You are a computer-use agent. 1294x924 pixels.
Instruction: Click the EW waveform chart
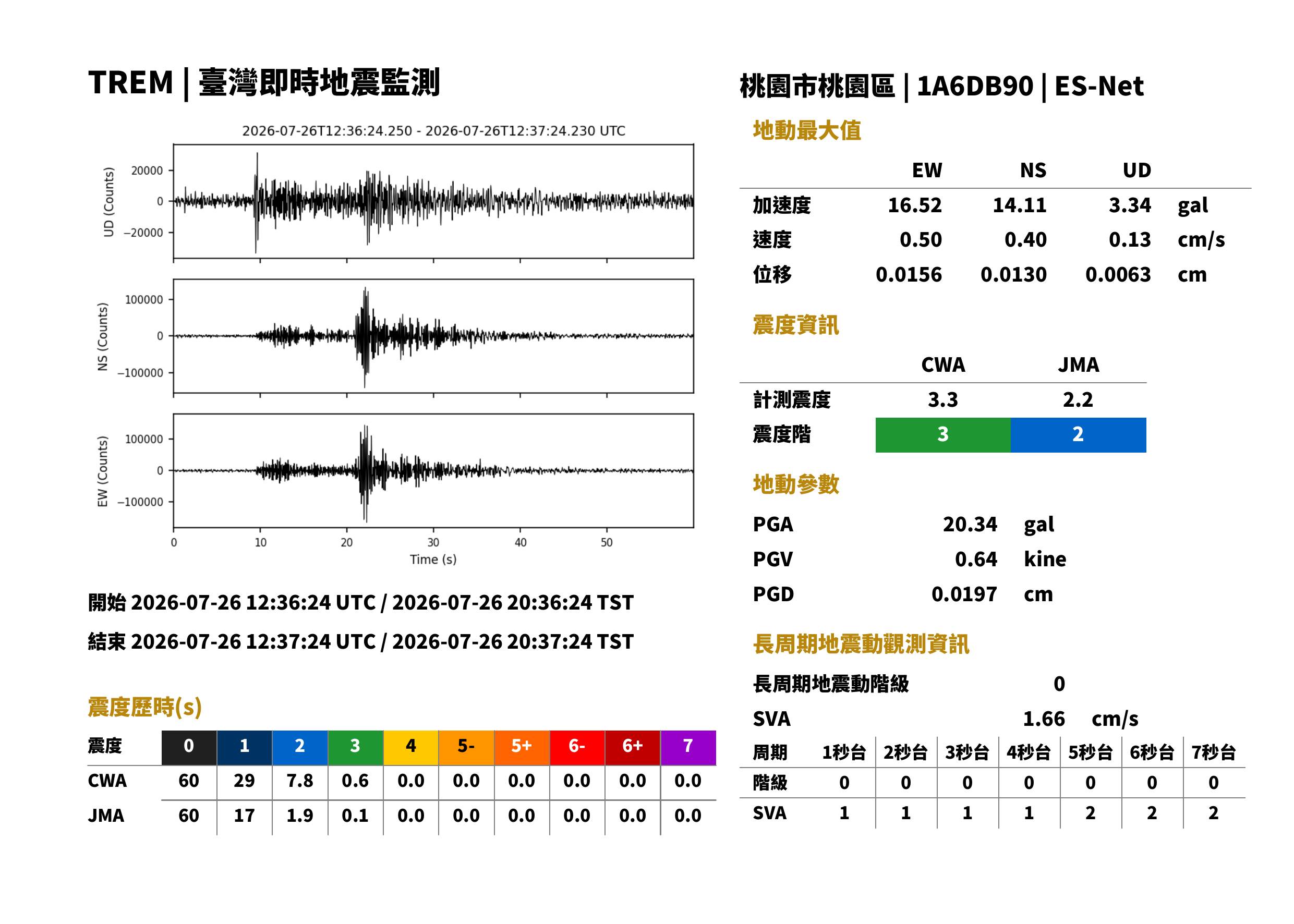pos(433,471)
